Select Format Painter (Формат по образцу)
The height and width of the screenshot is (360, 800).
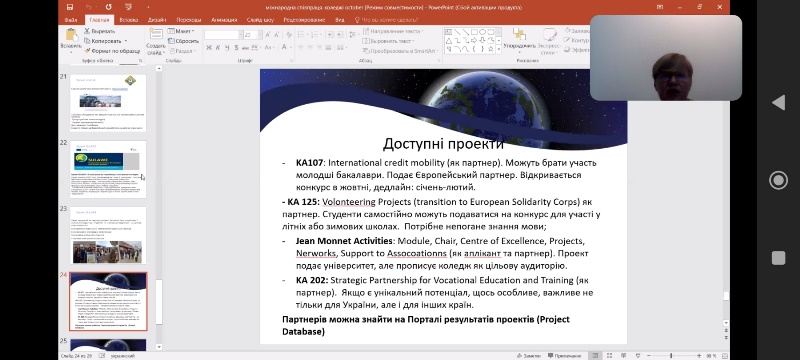pos(112,50)
